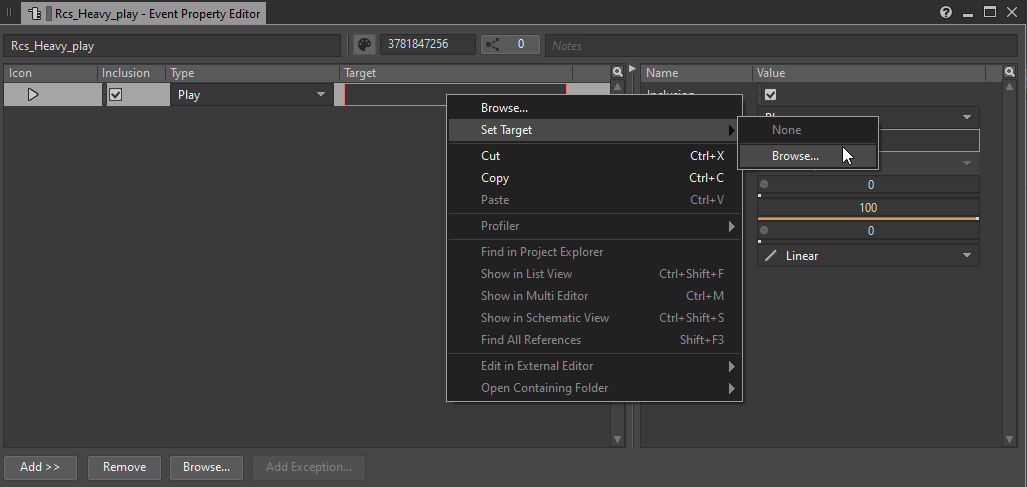Open the Play action type dropdown
1027x487 pixels.
pyautogui.click(x=321, y=95)
